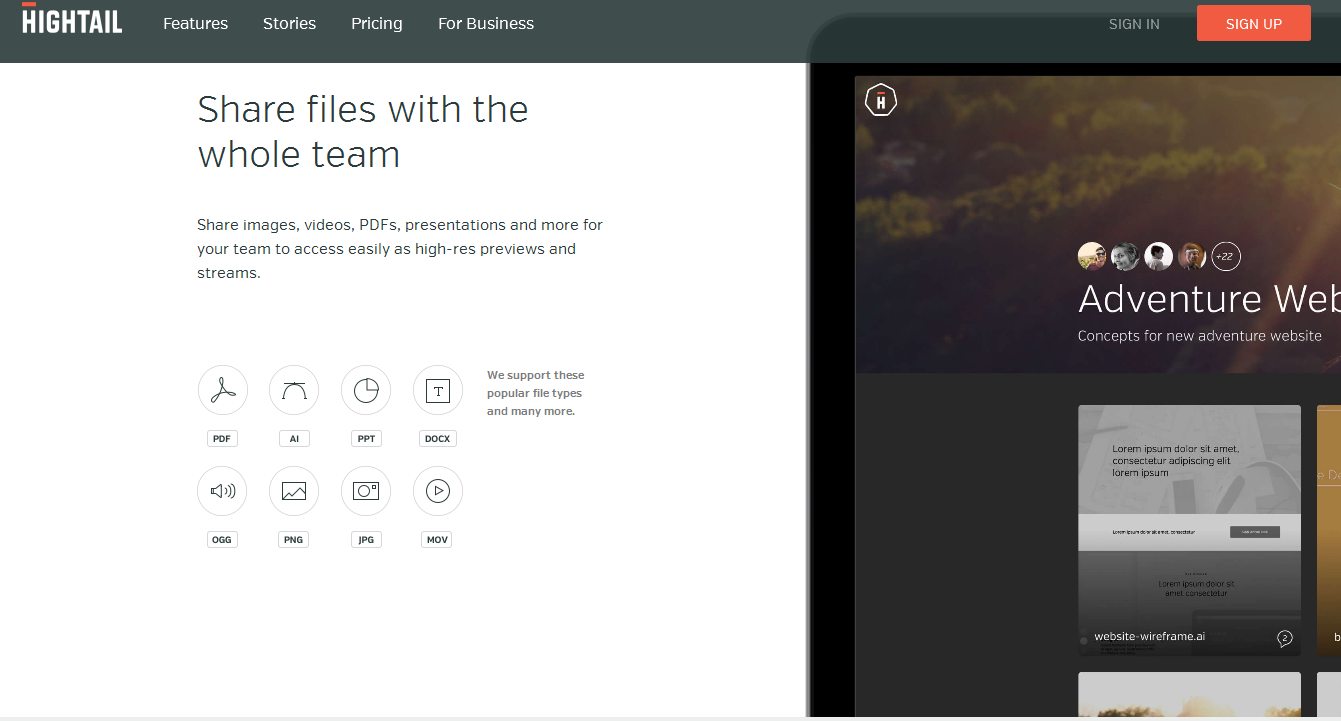1341x721 pixels.
Task: Navigate to For Business
Action: [486, 23]
